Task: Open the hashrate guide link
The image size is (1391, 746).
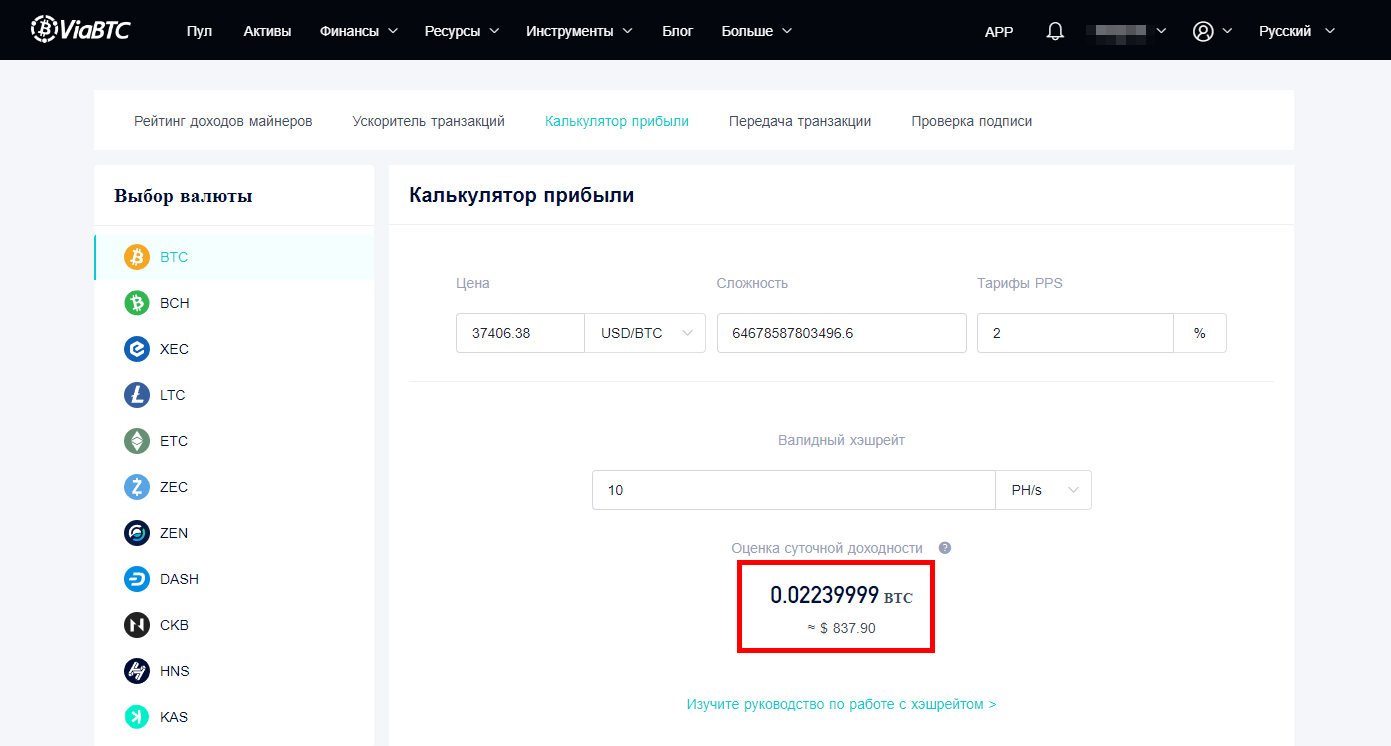Action: 841,704
